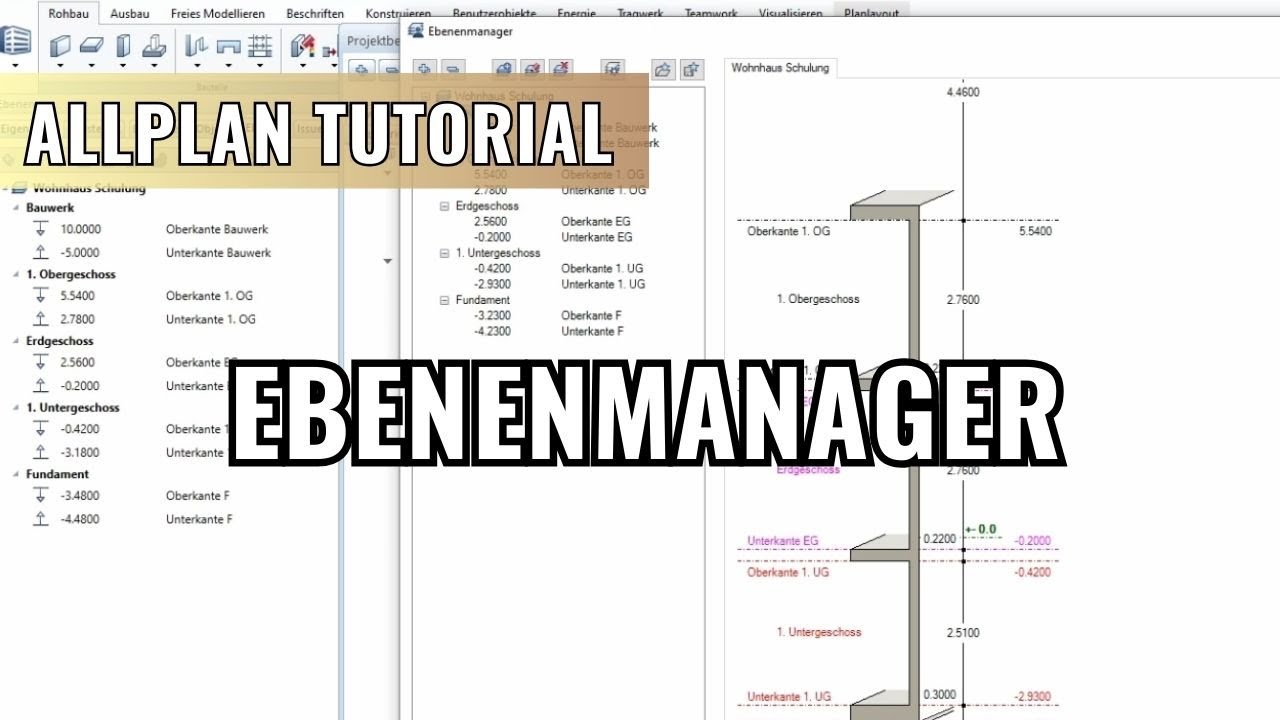The image size is (1280, 720).
Task: Open the dropdown arrow below the Foundation tool
Action: [153, 65]
